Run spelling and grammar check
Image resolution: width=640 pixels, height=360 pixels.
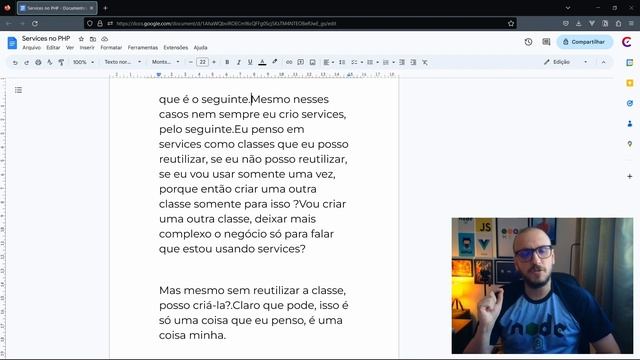[x=49, y=62]
